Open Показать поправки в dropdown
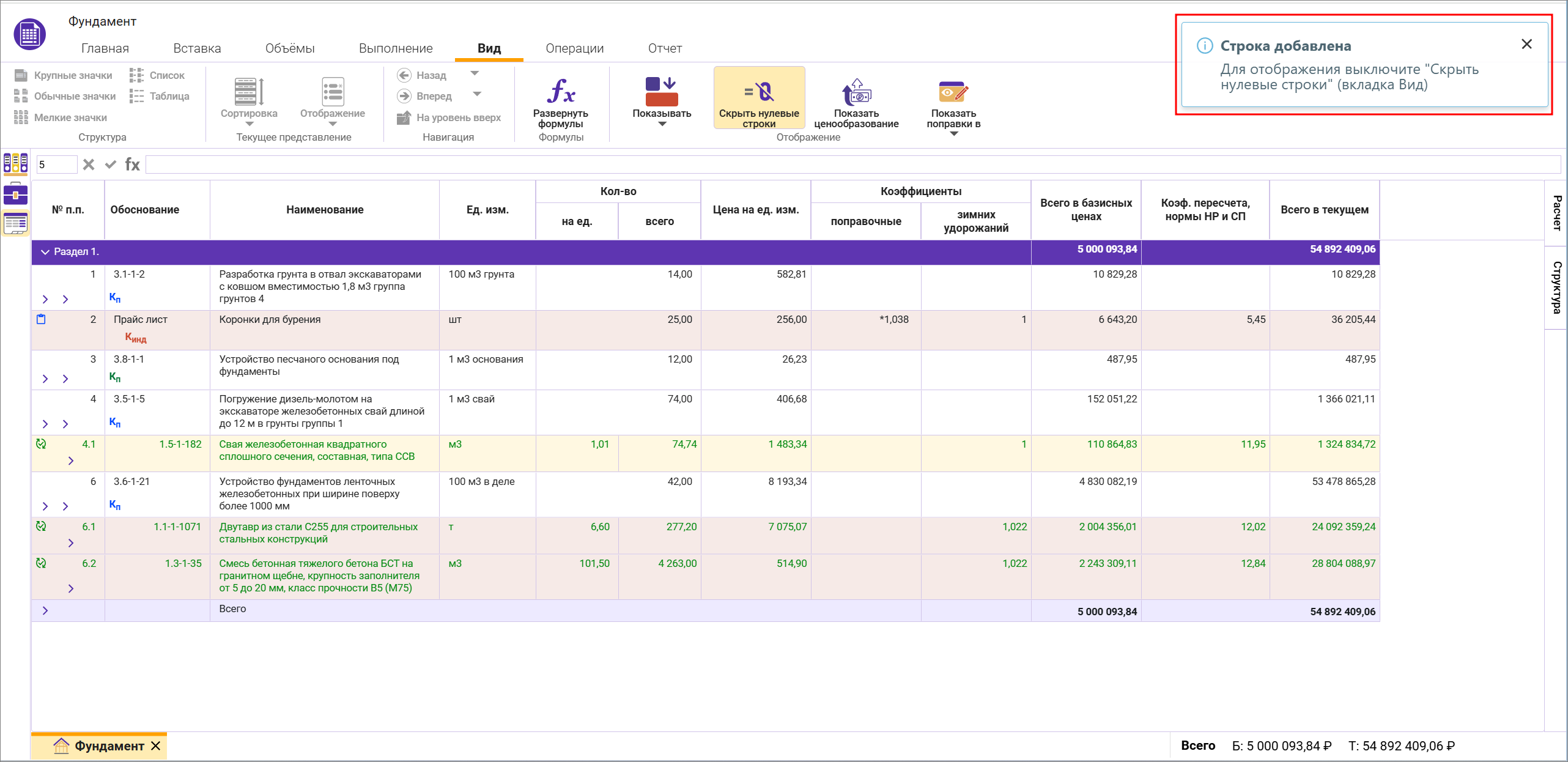1568x762 pixels. click(x=953, y=133)
